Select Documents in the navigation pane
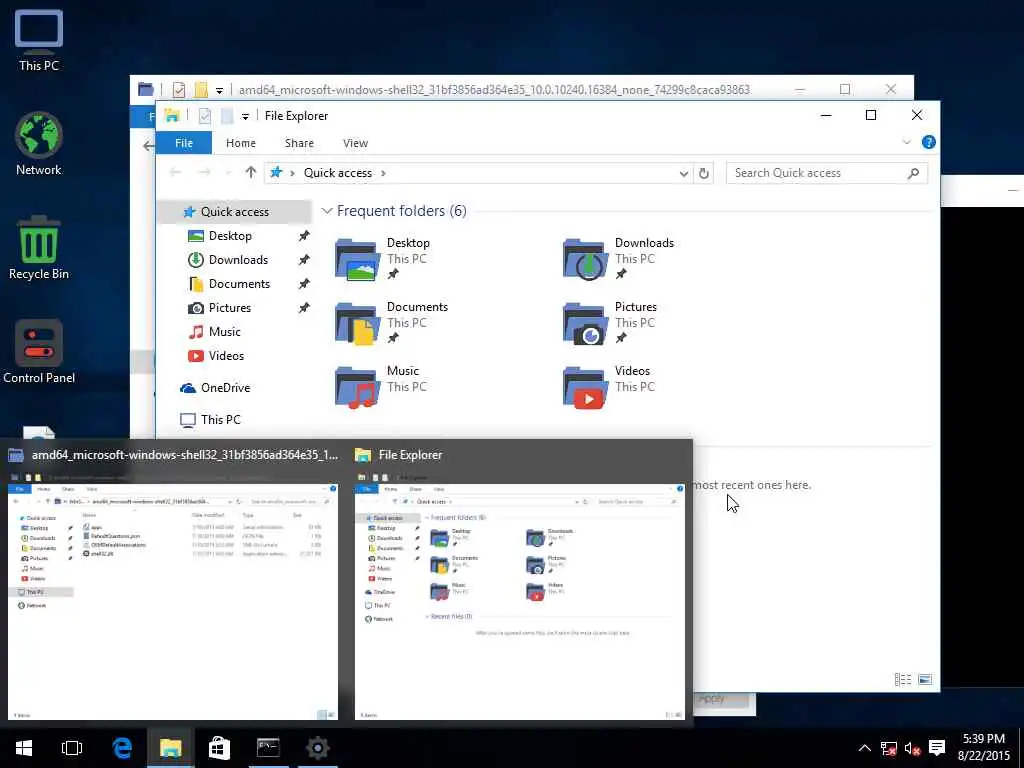 (239, 284)
